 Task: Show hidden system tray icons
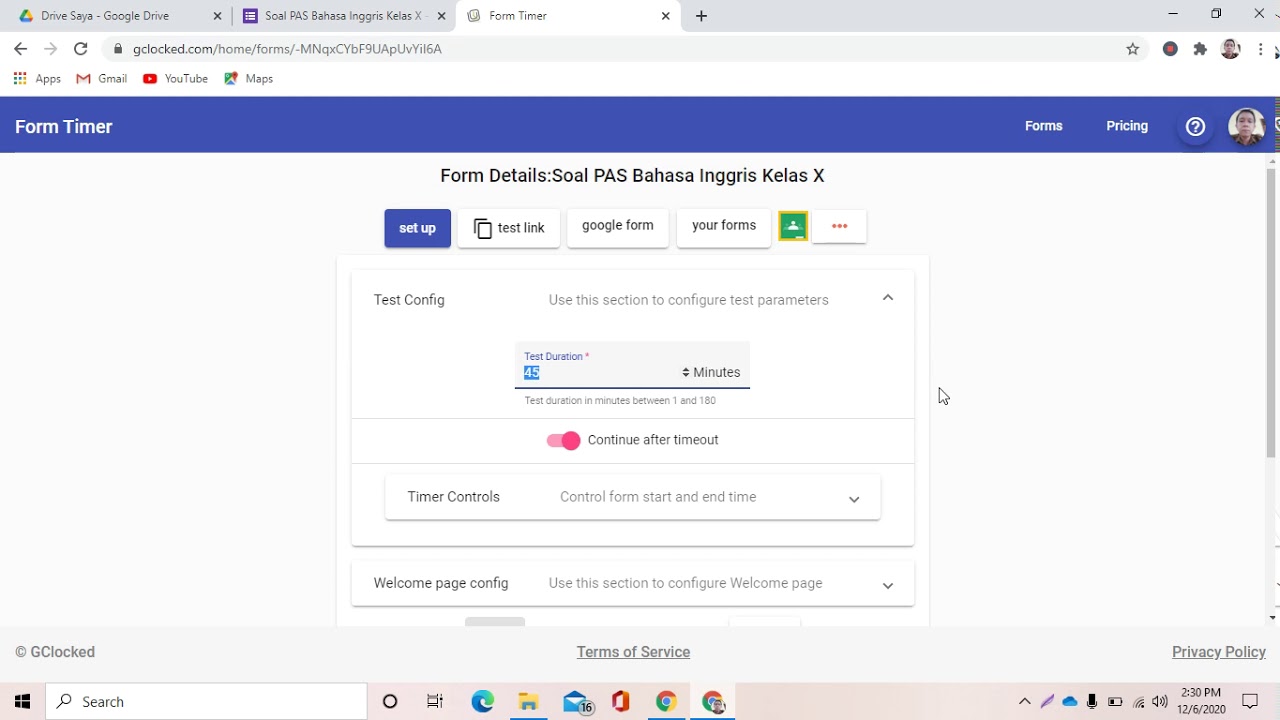(x=1024, y=702)
